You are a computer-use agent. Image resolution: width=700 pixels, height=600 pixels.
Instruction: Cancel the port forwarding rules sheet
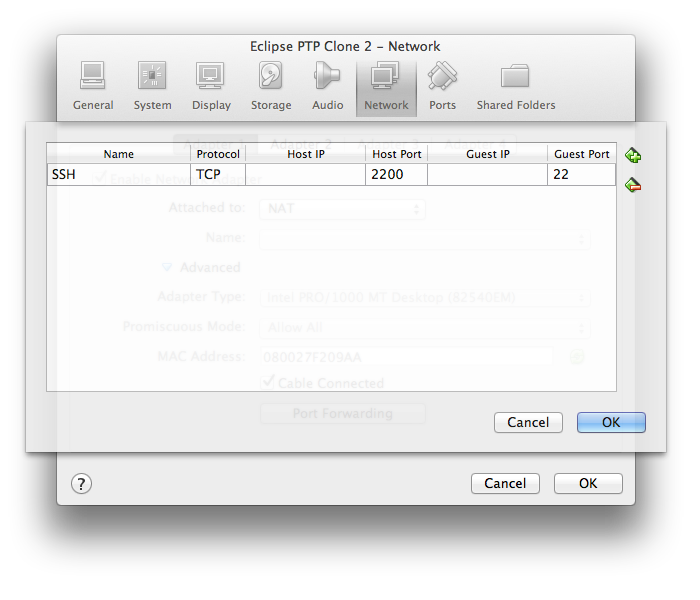coord(528,422)
